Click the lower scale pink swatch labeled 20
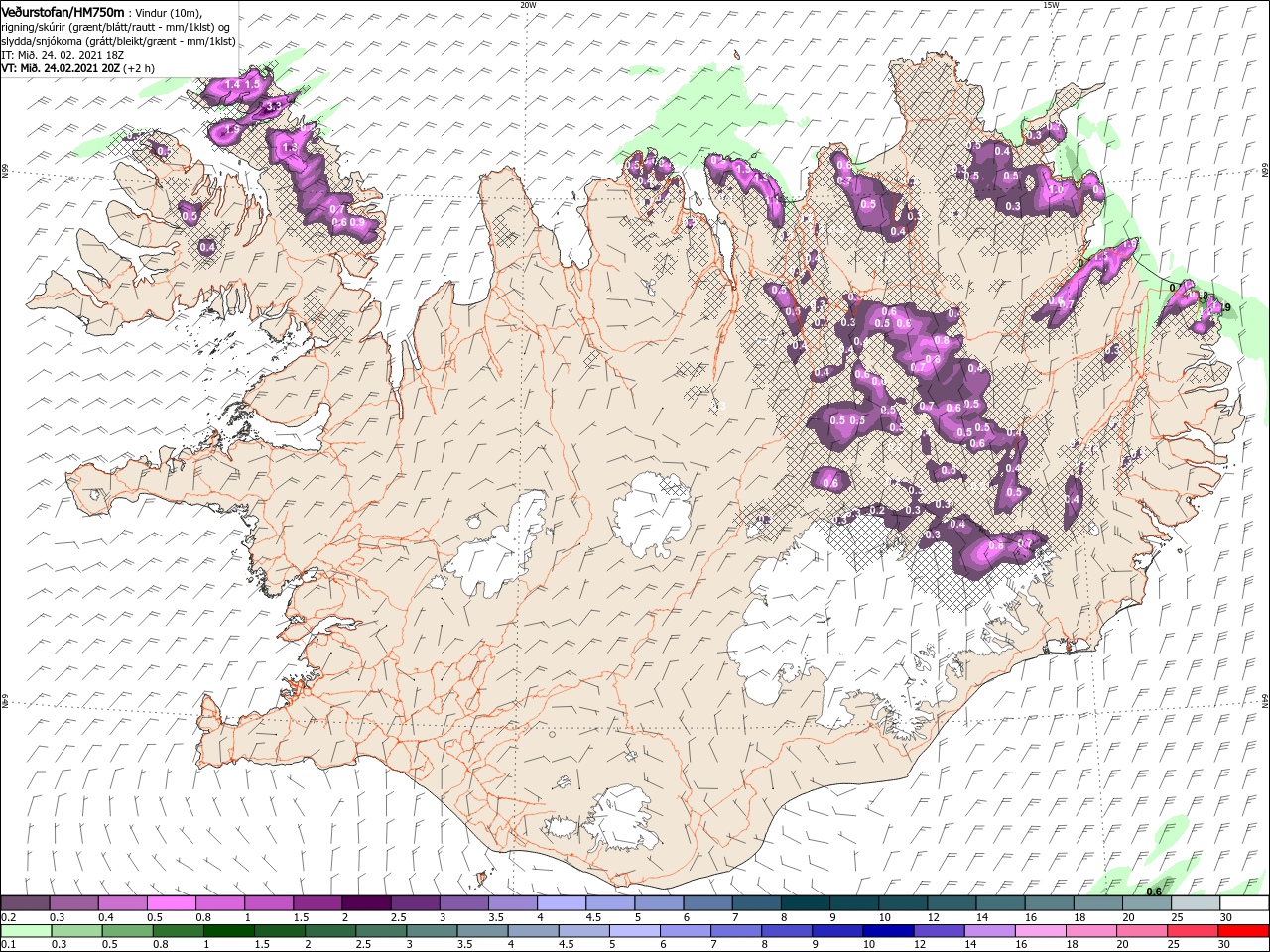Image resolution: width=1270 pixels, height=952 pixels. tap(1142, 931)
